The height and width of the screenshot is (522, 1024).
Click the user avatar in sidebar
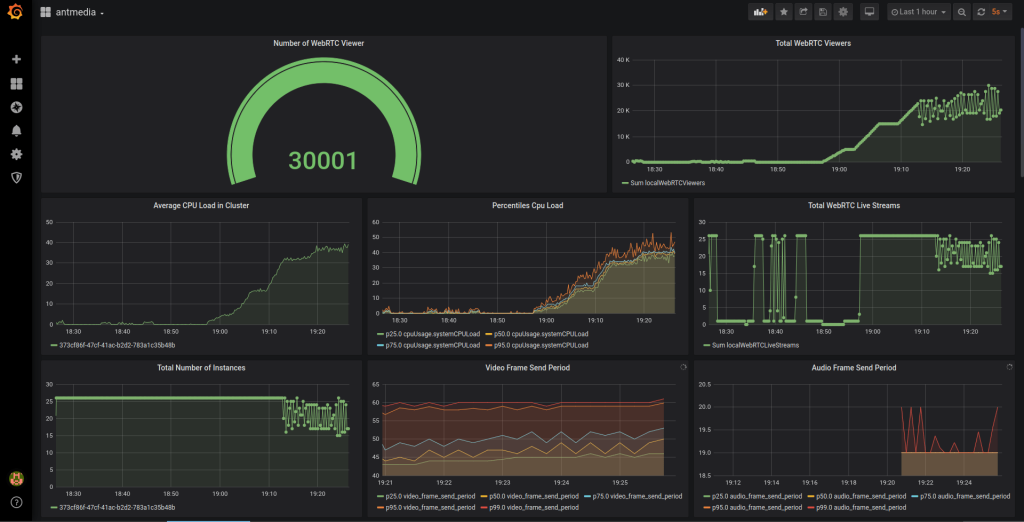point(16,478)
